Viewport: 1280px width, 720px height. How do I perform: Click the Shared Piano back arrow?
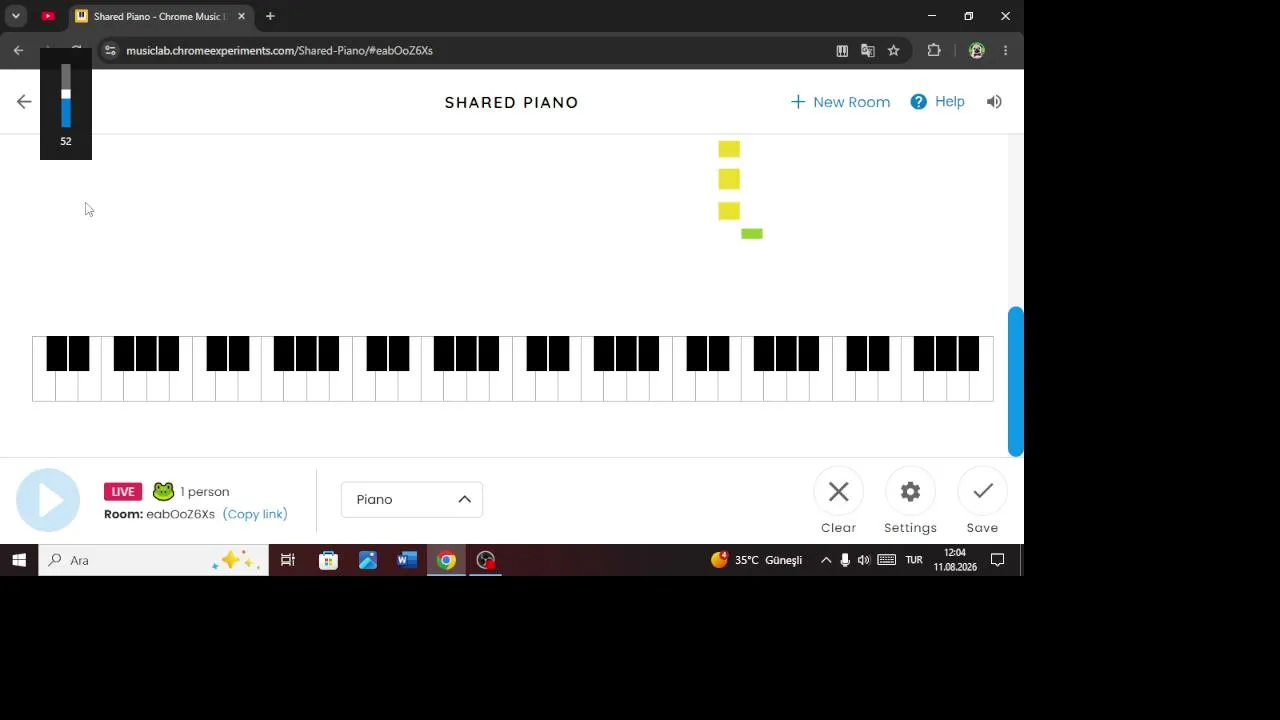[24, 102]
